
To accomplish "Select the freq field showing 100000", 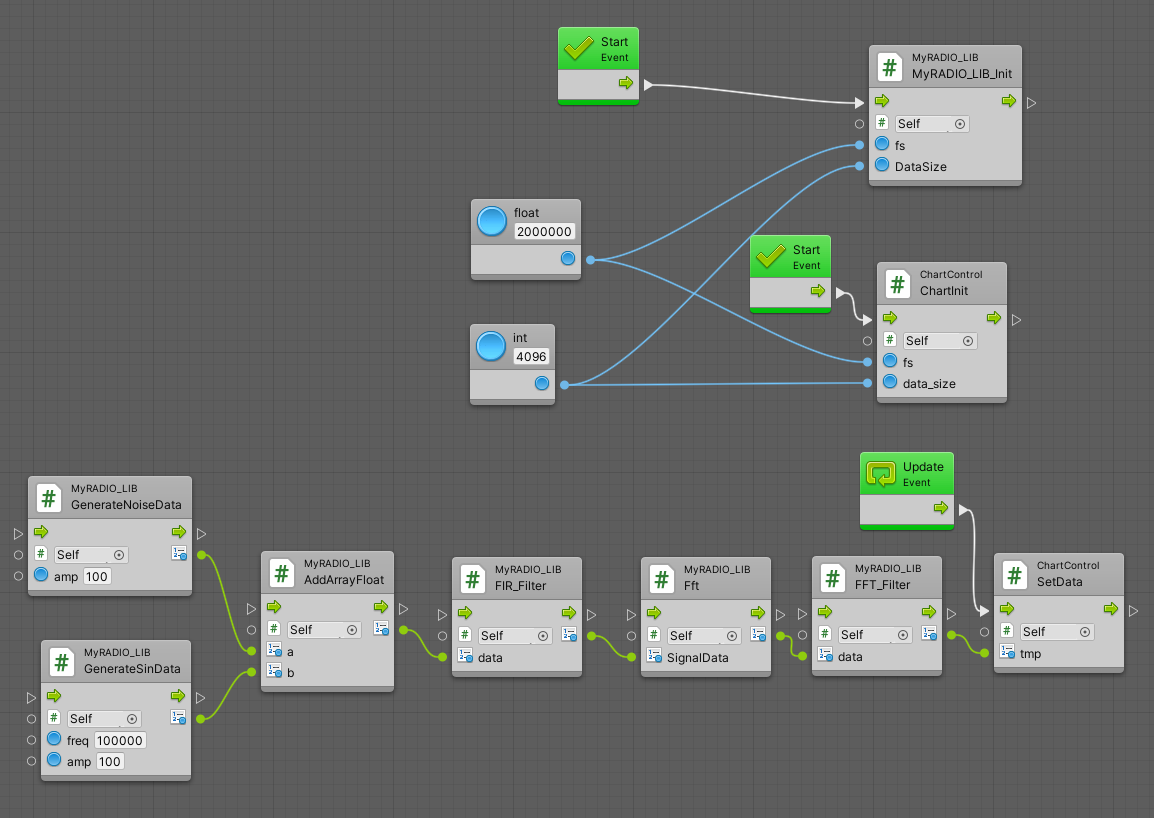I will [x=119, y=740].
